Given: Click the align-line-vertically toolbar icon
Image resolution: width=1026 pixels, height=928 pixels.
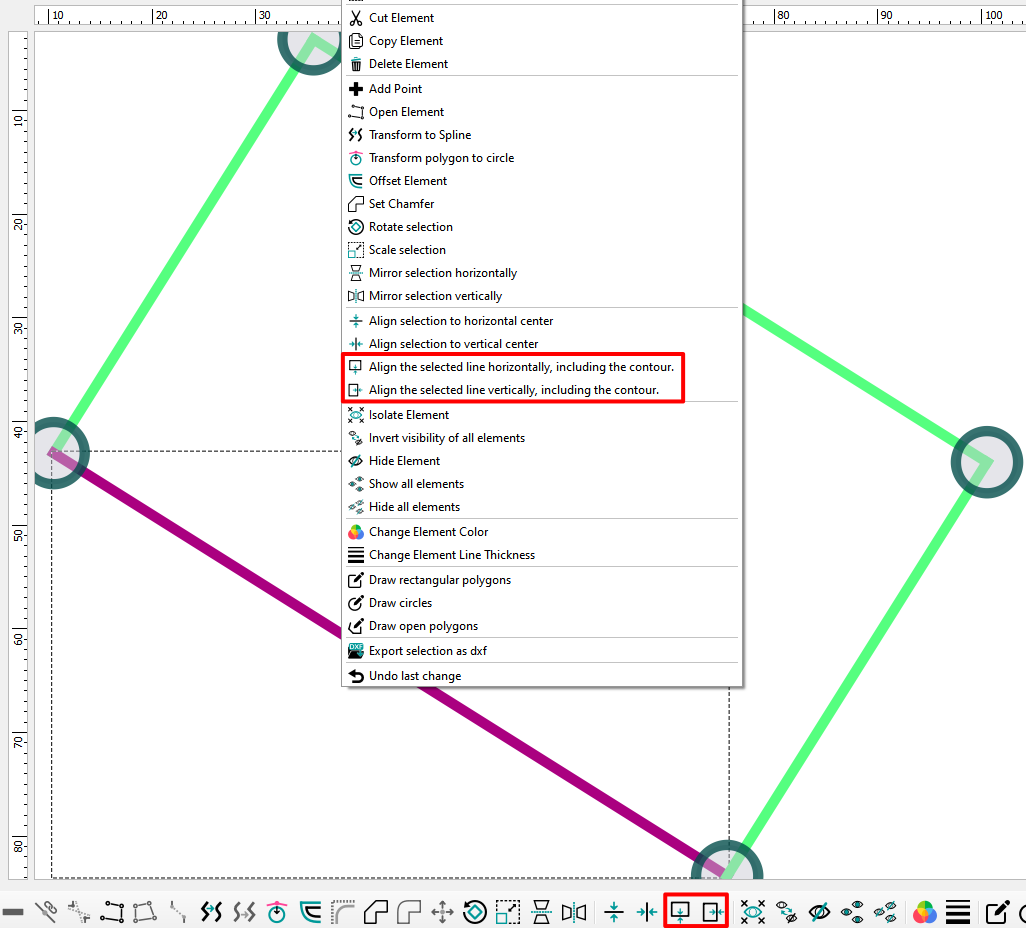Looking at the screenshot, I should click(712, 912).
